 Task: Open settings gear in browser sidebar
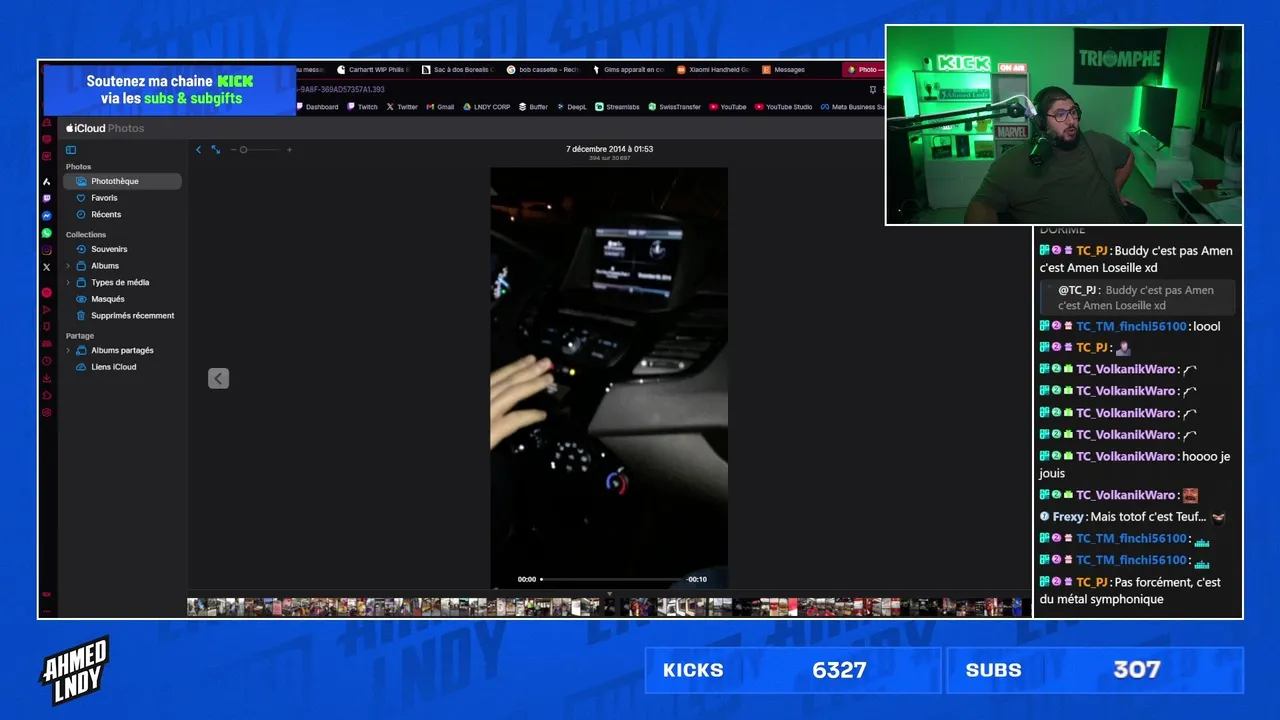[47, 412]
